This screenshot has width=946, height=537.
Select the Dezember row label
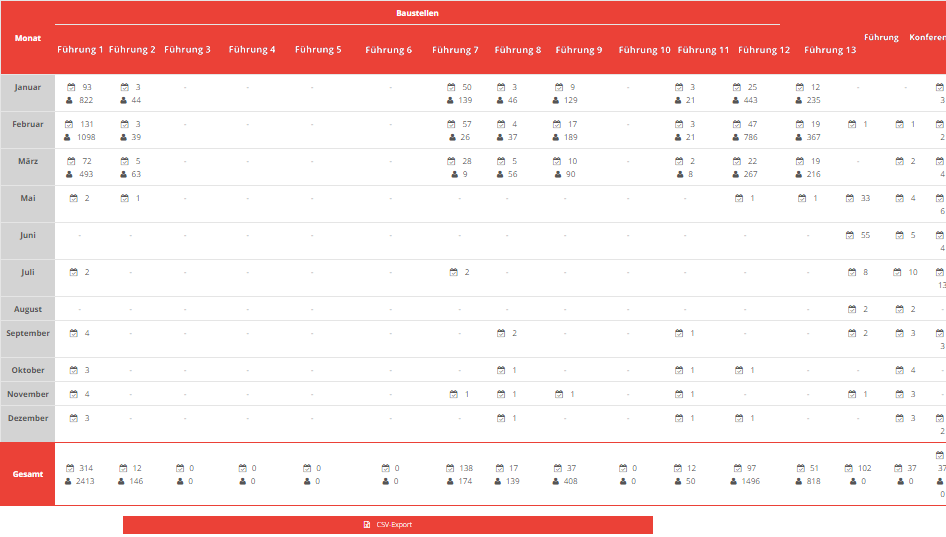pyautogui.click(x=28, y=418)
